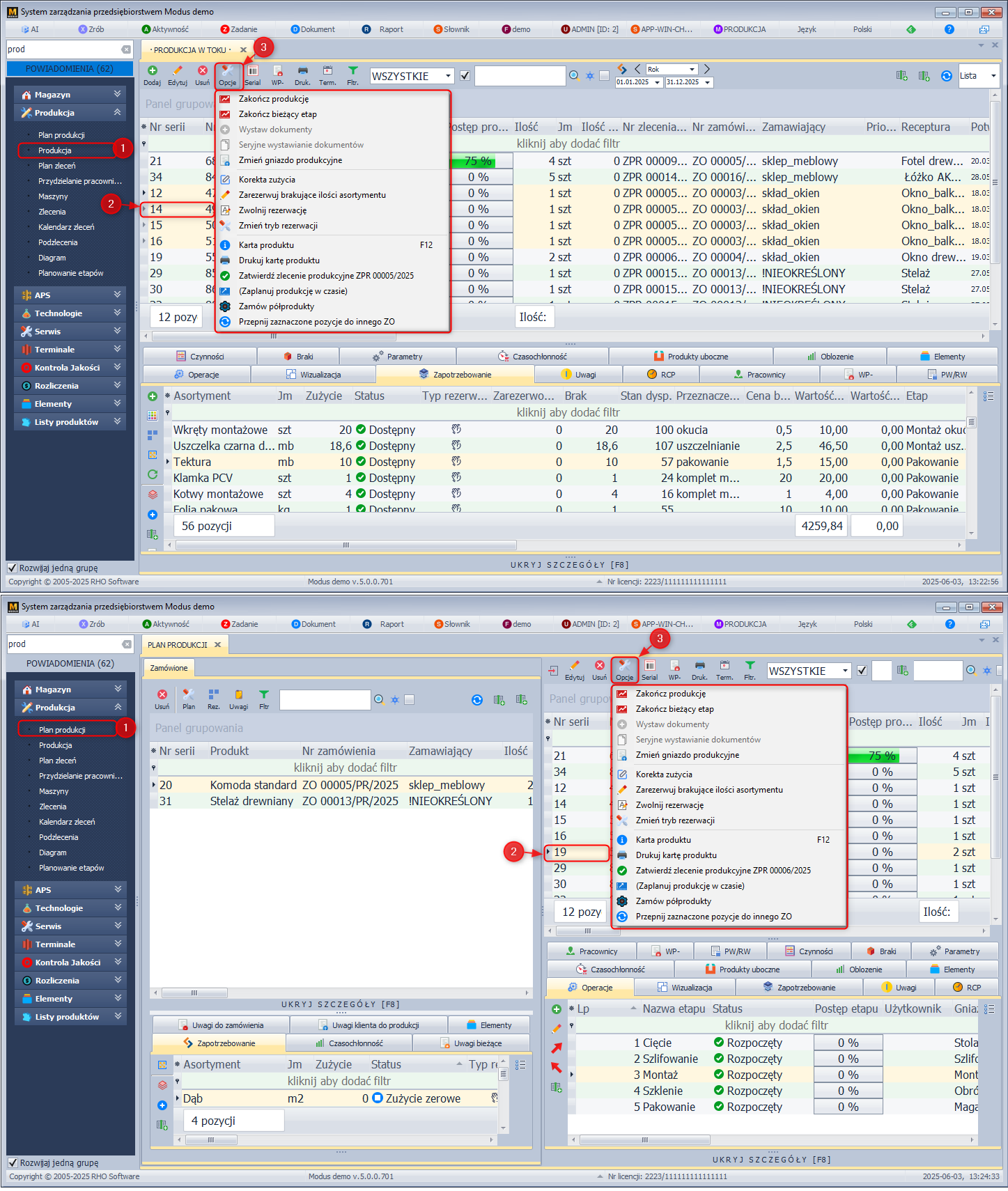Click the red up-right arrow beside Cięcie row
This screenshot has width=1008, height=1191.
click(556, 1048)
